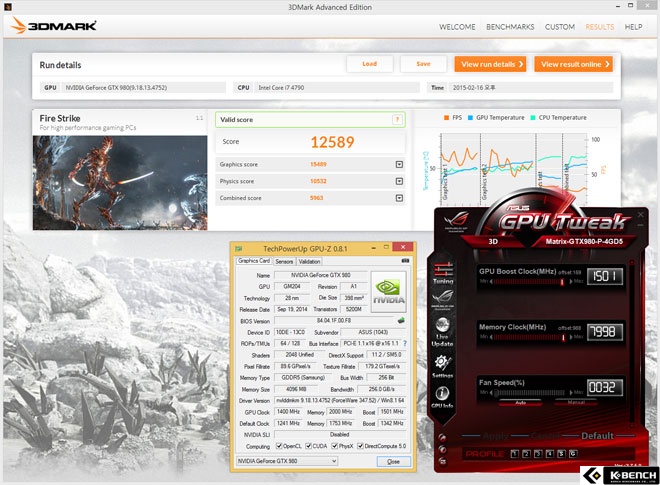
Task: Click the ROG emblem atop GPU Tweak
Action: 456,221
